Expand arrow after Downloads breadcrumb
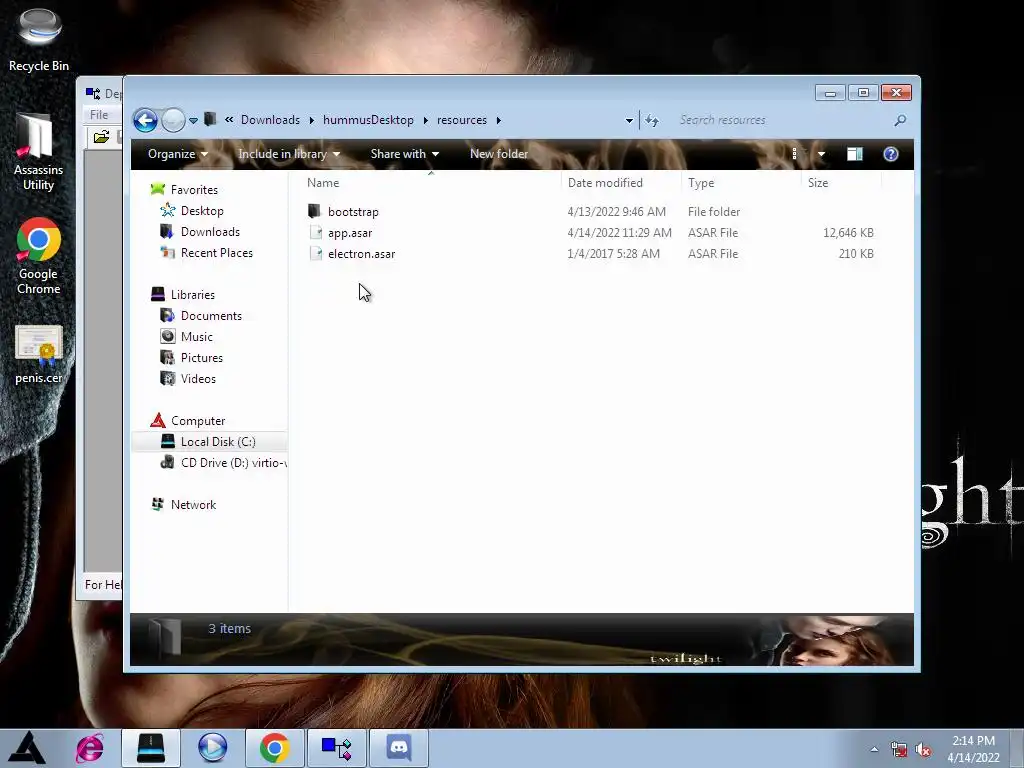 (x=312, y=120)
